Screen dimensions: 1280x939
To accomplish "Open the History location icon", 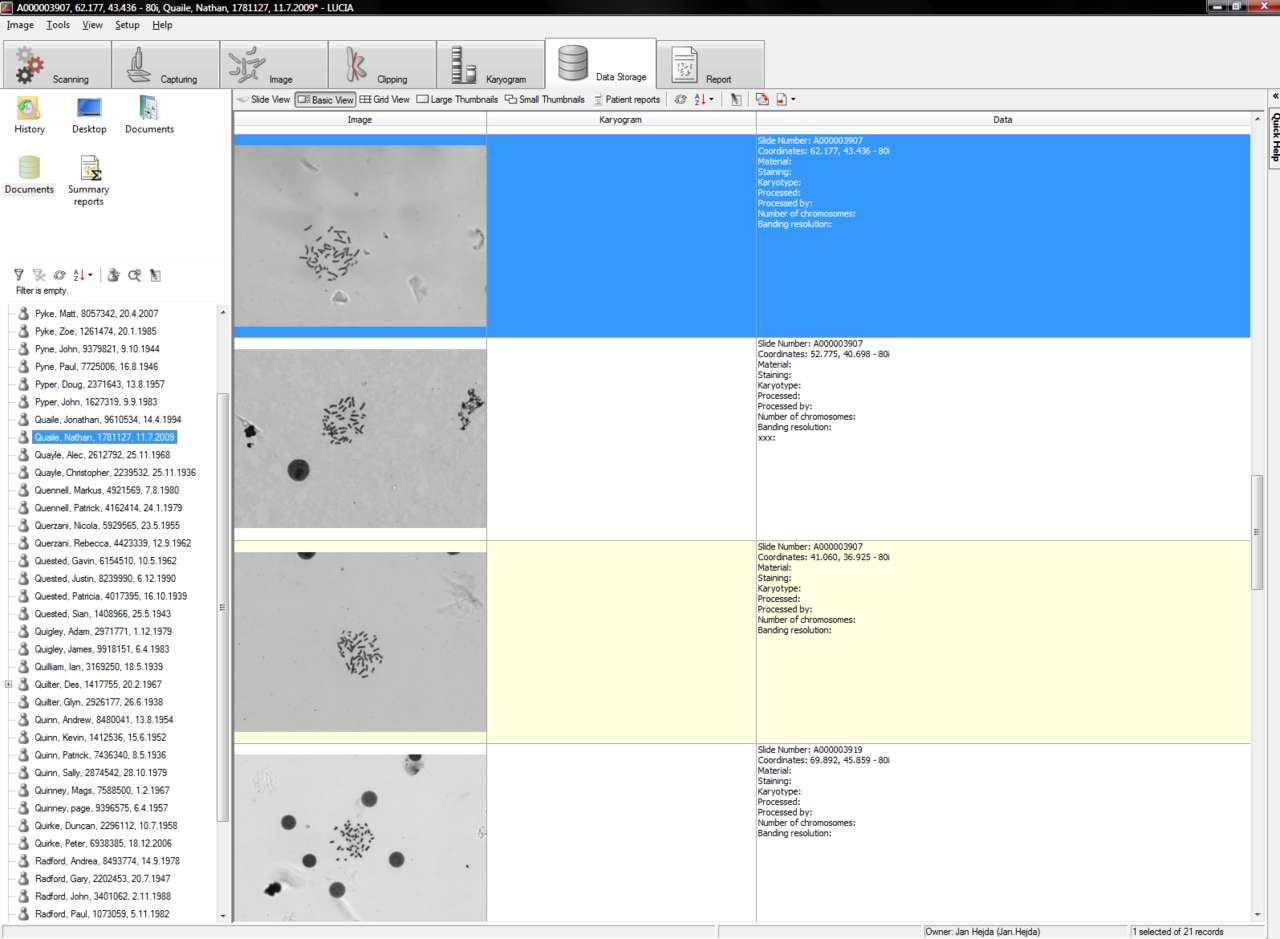I will click(29, 115).
